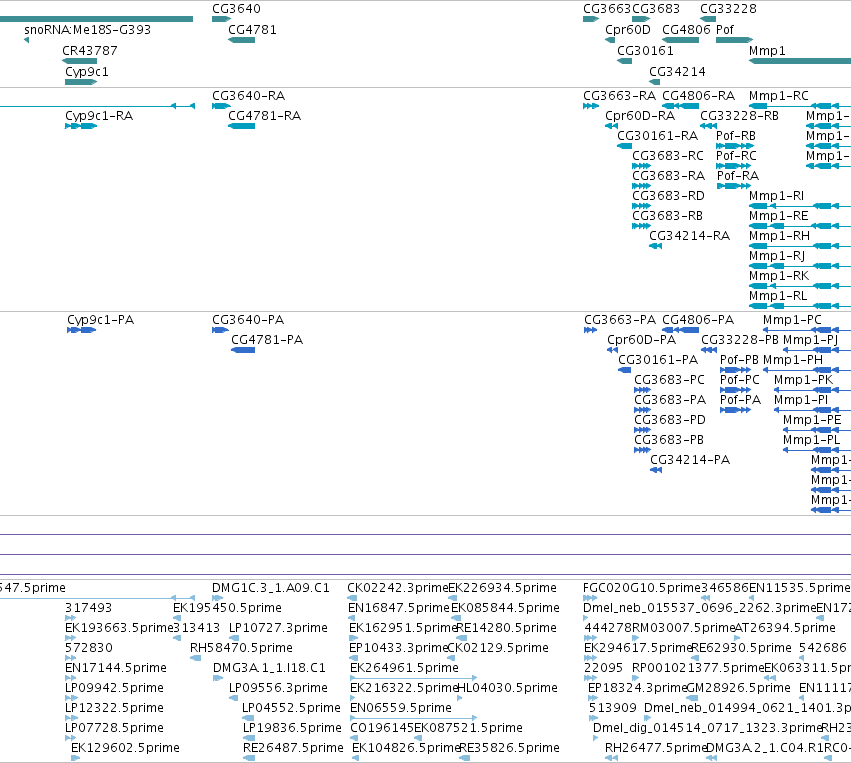Image resolution: width=851 pixels, height=763 pixels.
Task: Click the EST 542686 label
Action: coord(823,648)
